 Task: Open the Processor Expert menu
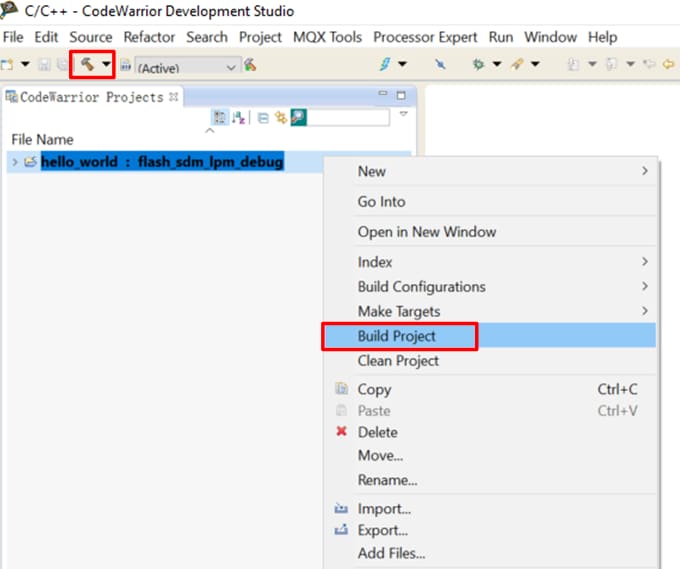point(425,37)
